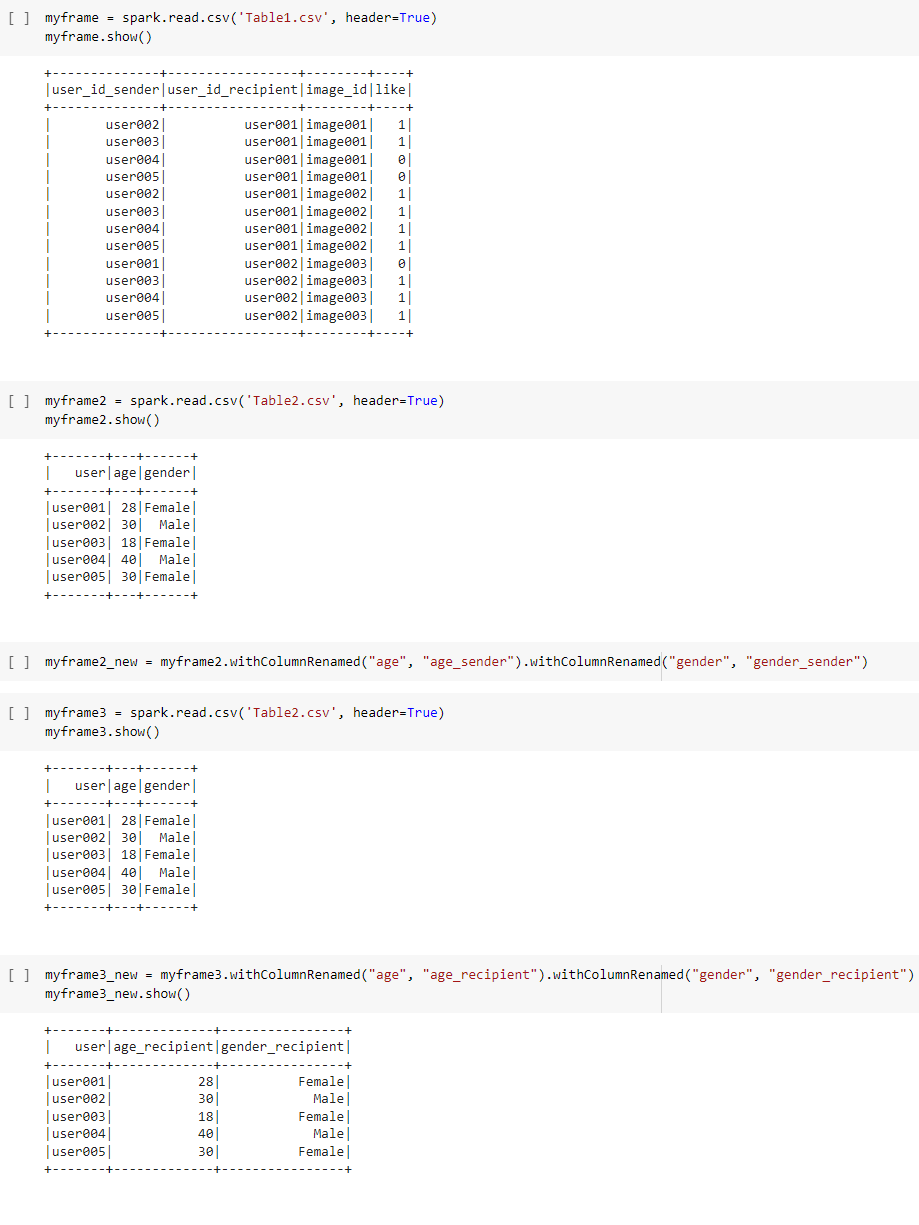Click the myframe3_new.show() code line
919x1225 pixels.
coord(117,994)
